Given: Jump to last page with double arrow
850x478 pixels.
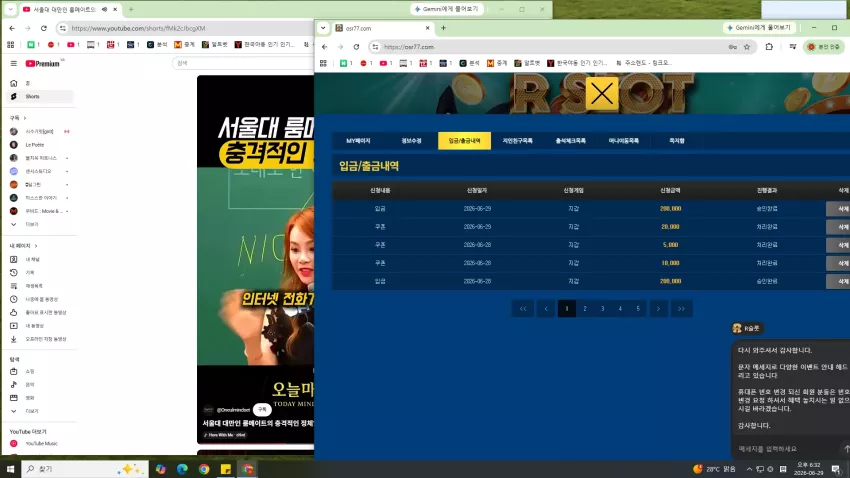Looking at the screenshot, I should point(681,308).
